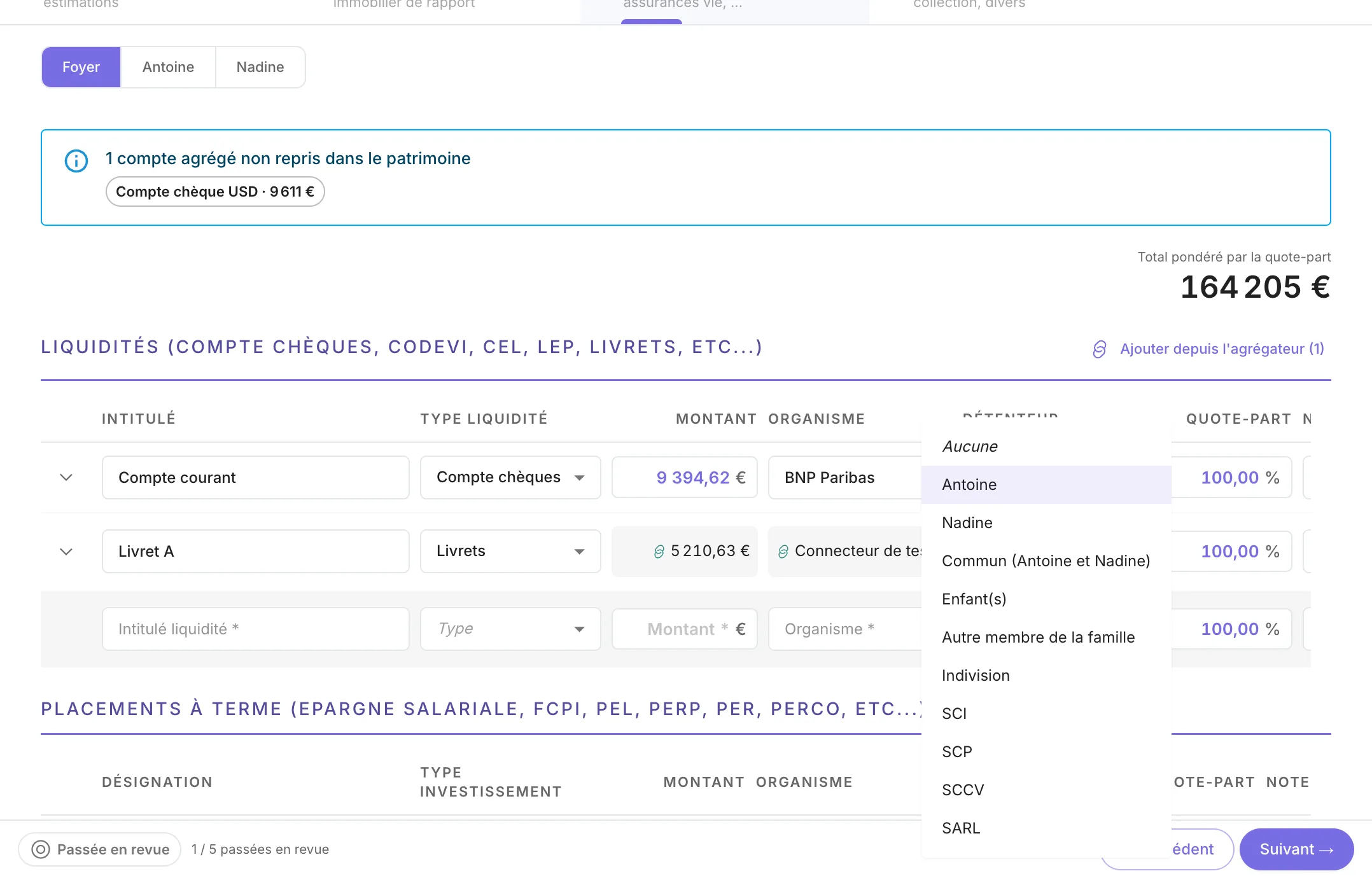This screenshot has width=1372, height=878.
Task: Click the BNP Paribas organisme field
Action: tap(845, 477)
